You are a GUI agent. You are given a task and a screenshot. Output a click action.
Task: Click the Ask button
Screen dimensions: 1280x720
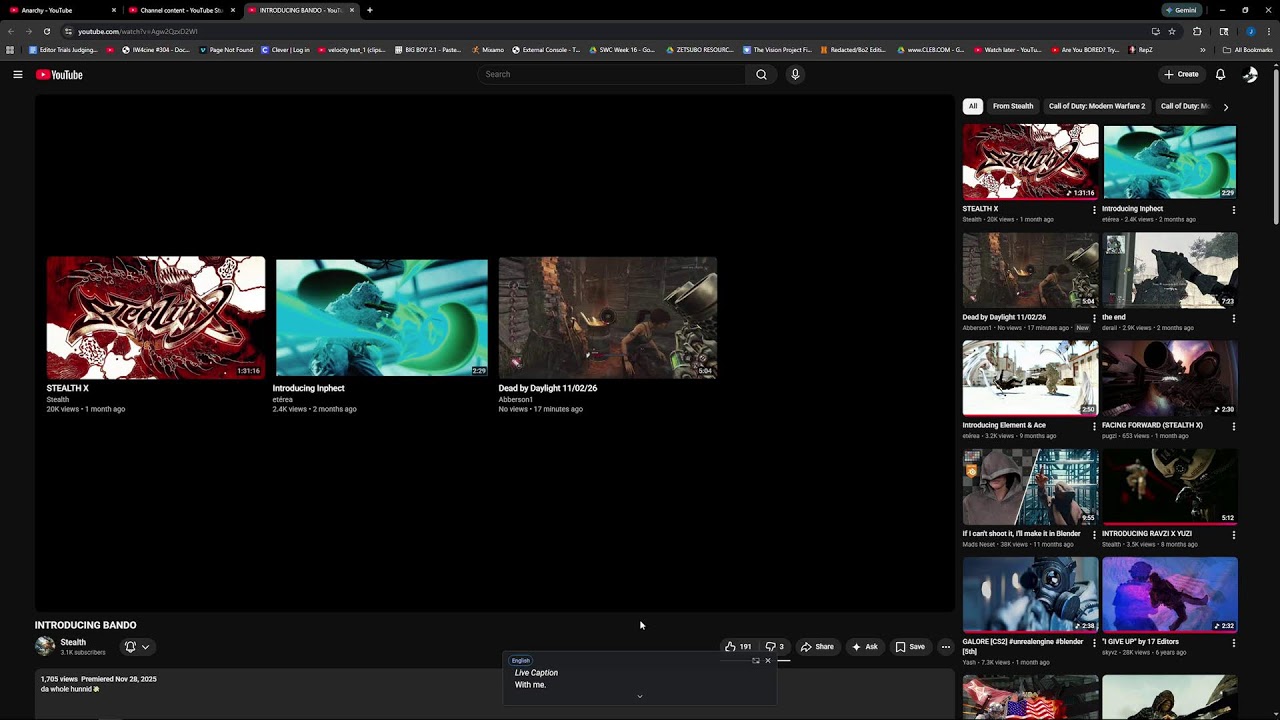coord(865,647)
